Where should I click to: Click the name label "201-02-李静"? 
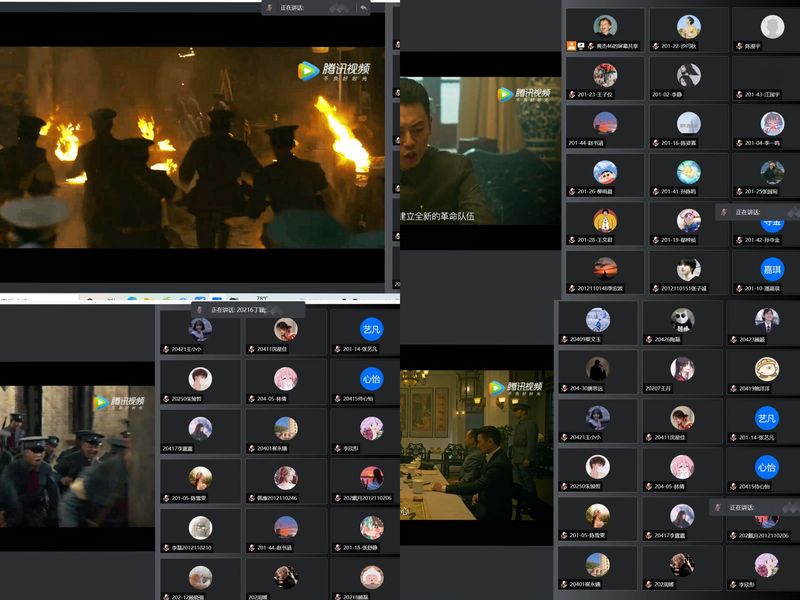coord(667,94)
